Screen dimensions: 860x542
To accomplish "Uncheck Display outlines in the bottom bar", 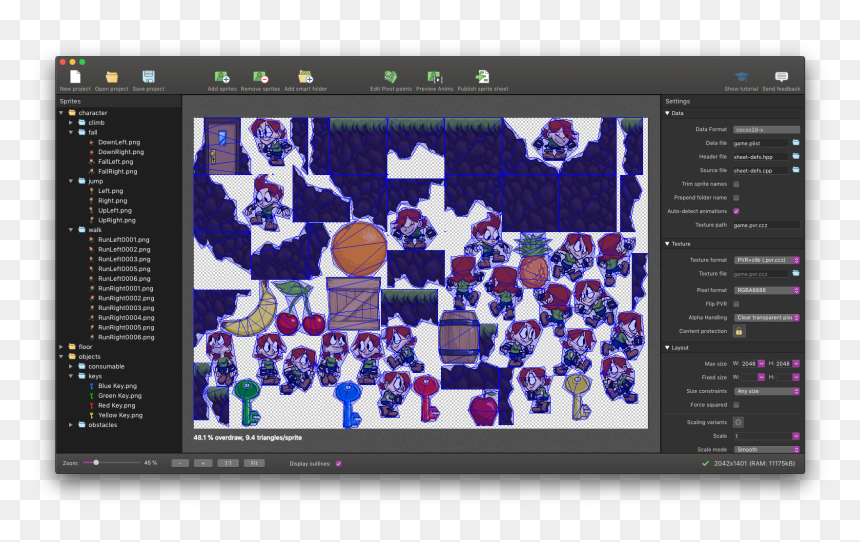I will point(338,464).
